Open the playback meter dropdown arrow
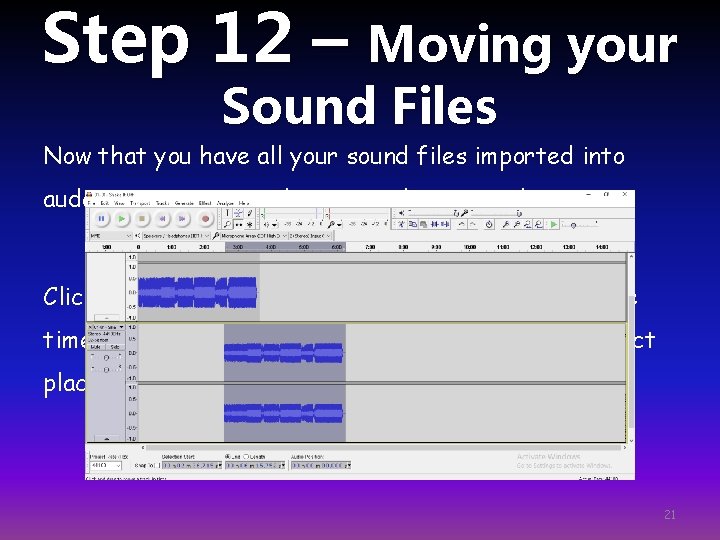 (275, 225)
